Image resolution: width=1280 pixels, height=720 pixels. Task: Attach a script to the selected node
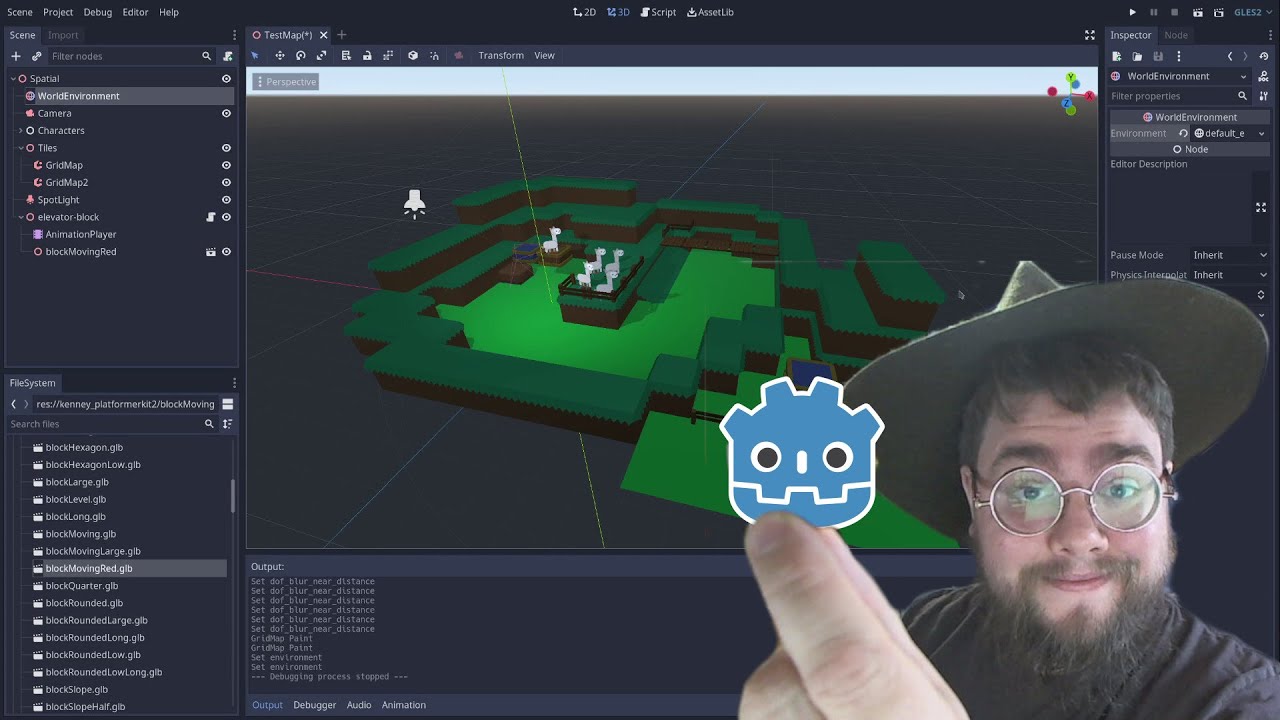228,56
